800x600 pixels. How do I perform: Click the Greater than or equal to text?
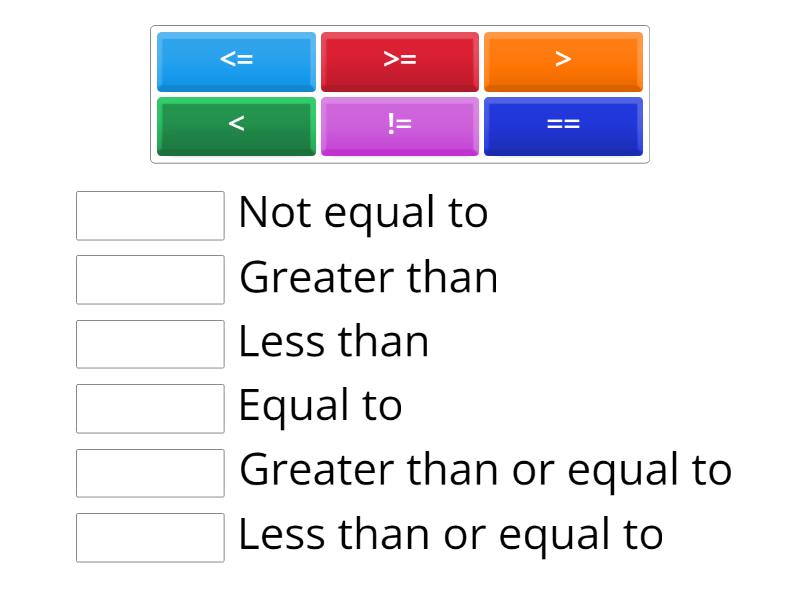click(x=485, y=470)
